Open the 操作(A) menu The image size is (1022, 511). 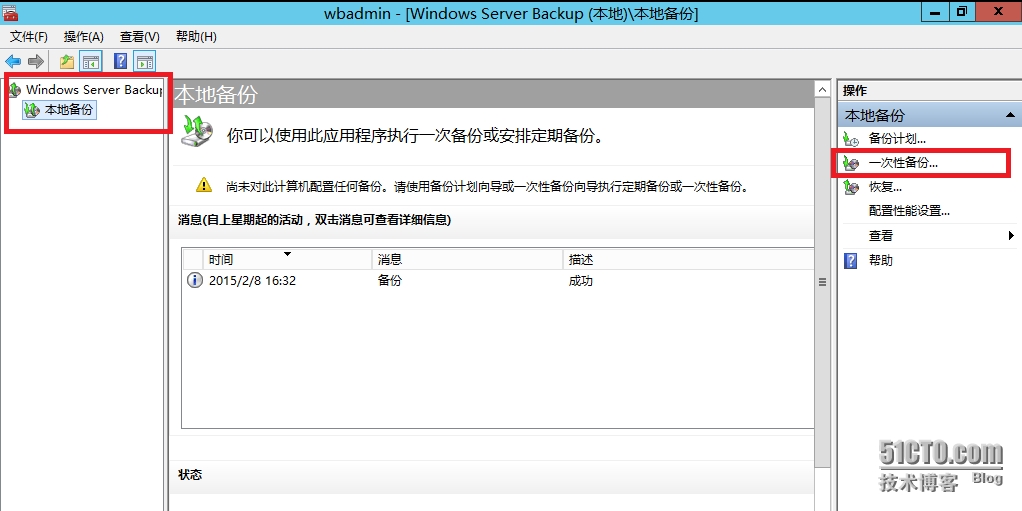point(83,36)
